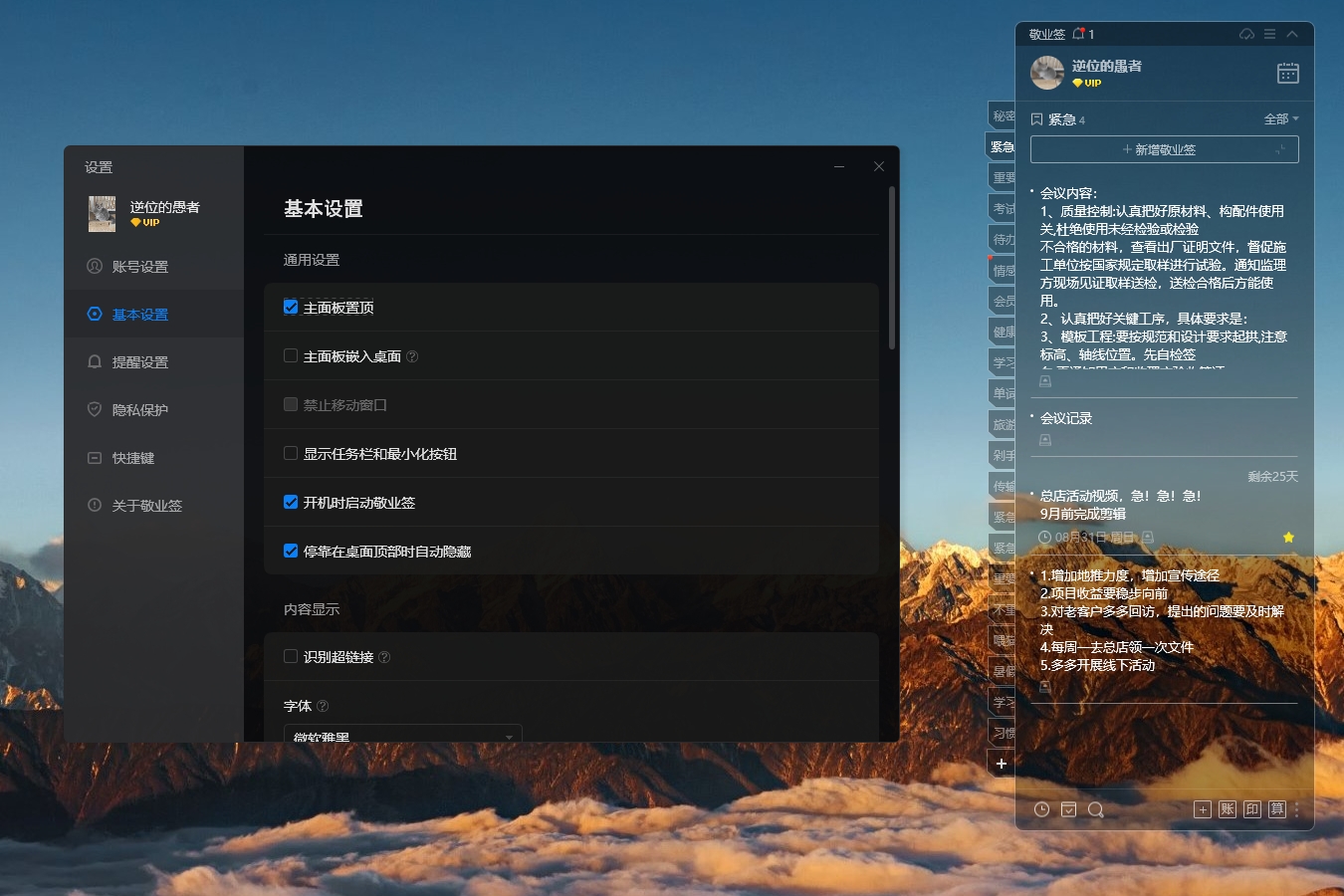Open 账号设置 in settings sidebar
The width and height of the screenshot is (1344, 896).
tap(154, 267)
